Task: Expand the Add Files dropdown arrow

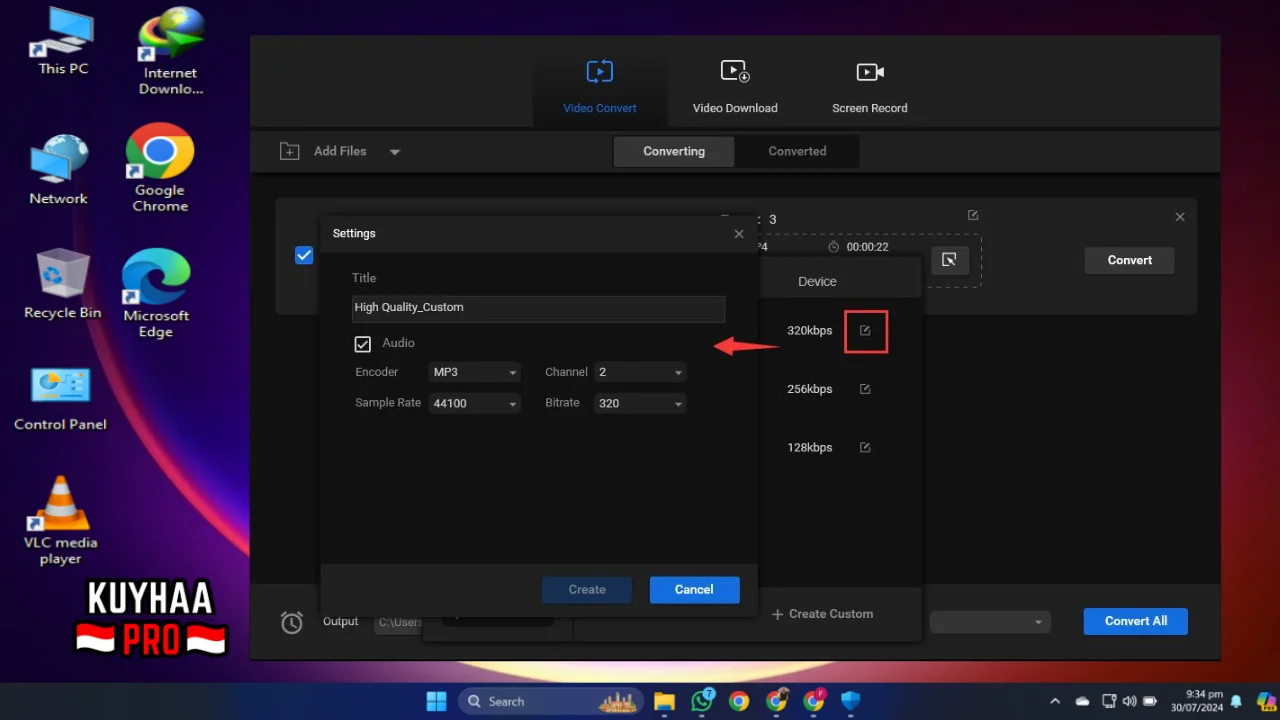Action: click(395, 152)
